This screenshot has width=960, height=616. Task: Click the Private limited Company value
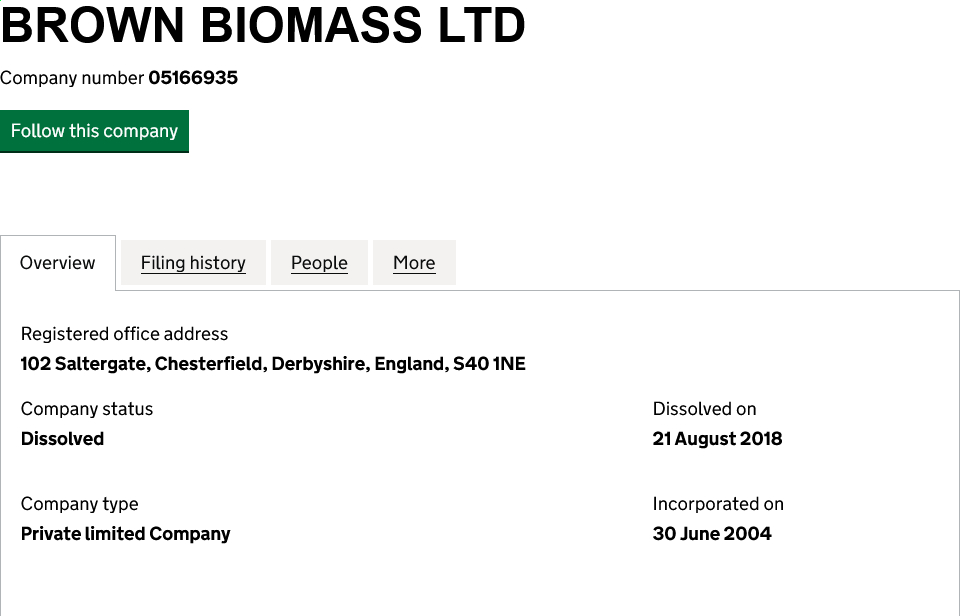pyautogui.click(x=125, y=534)
